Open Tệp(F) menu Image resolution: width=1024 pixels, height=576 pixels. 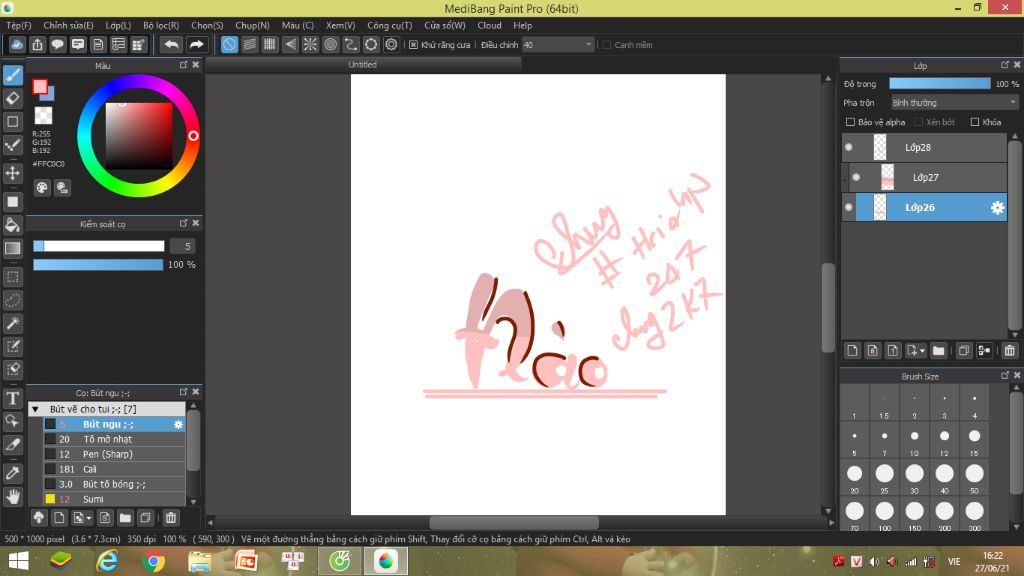pos(18,25)
